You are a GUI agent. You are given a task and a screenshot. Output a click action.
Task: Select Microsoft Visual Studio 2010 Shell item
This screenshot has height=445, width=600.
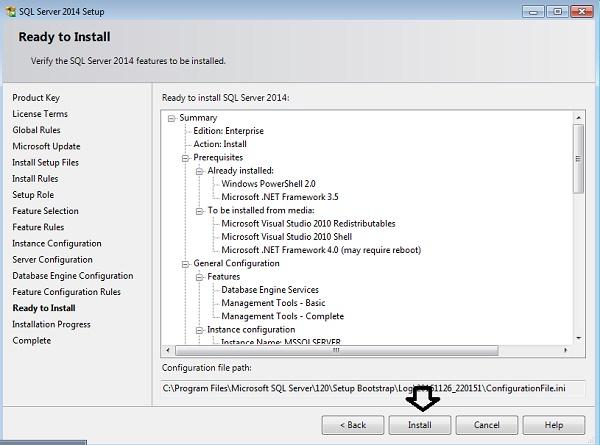coord(295,237)
